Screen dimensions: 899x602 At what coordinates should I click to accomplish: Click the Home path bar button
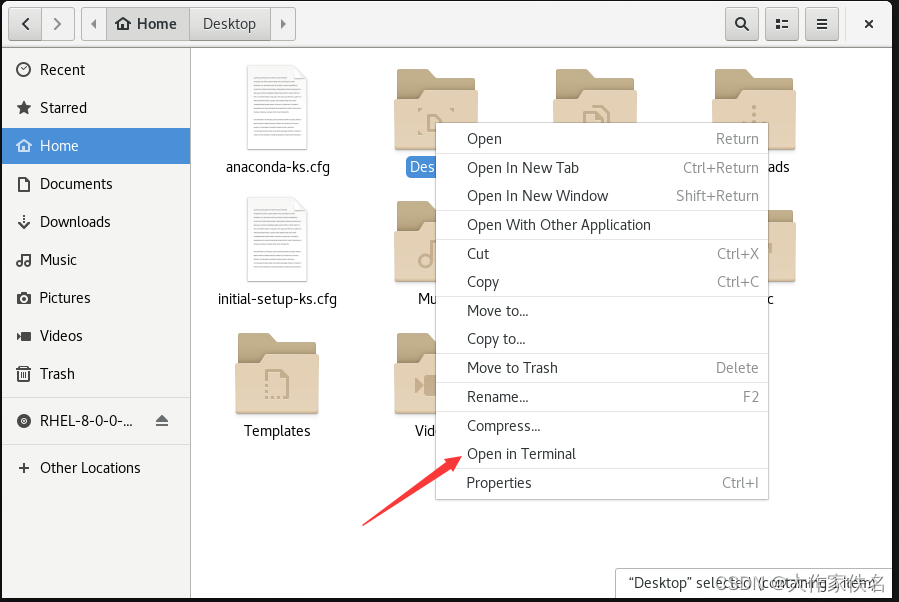coord(147,24)
